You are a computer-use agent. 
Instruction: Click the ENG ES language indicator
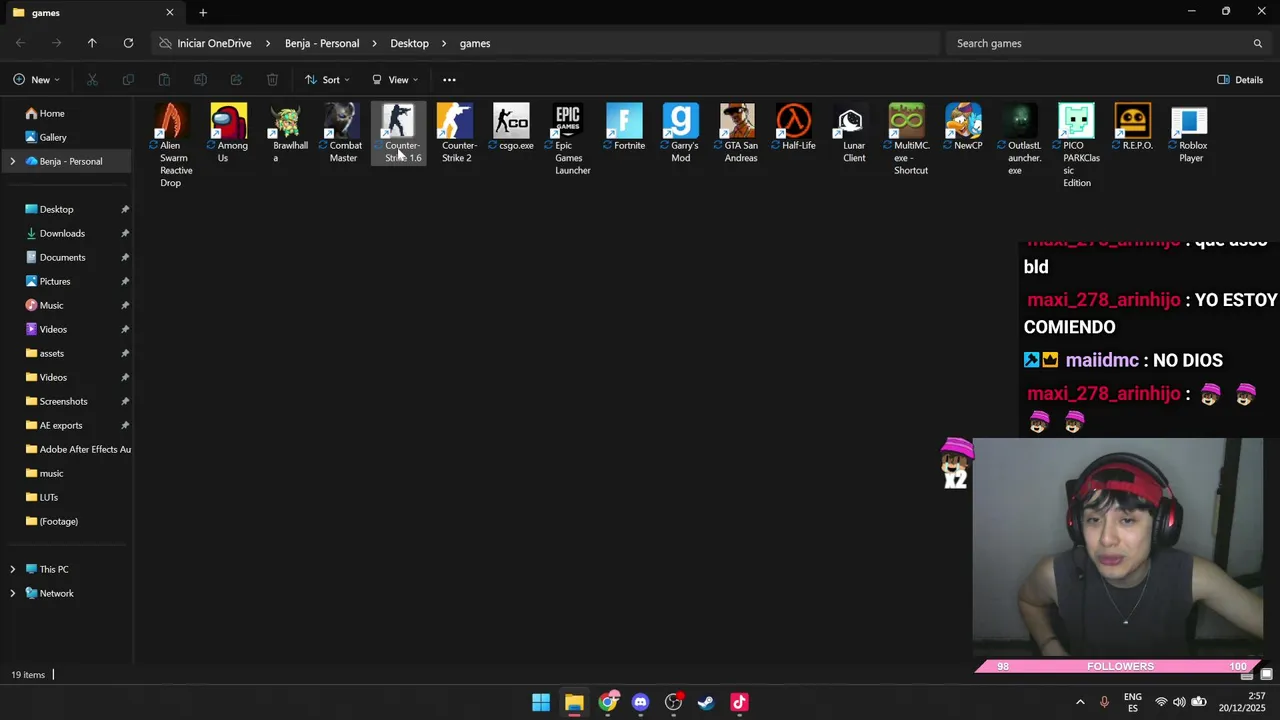1132,702
